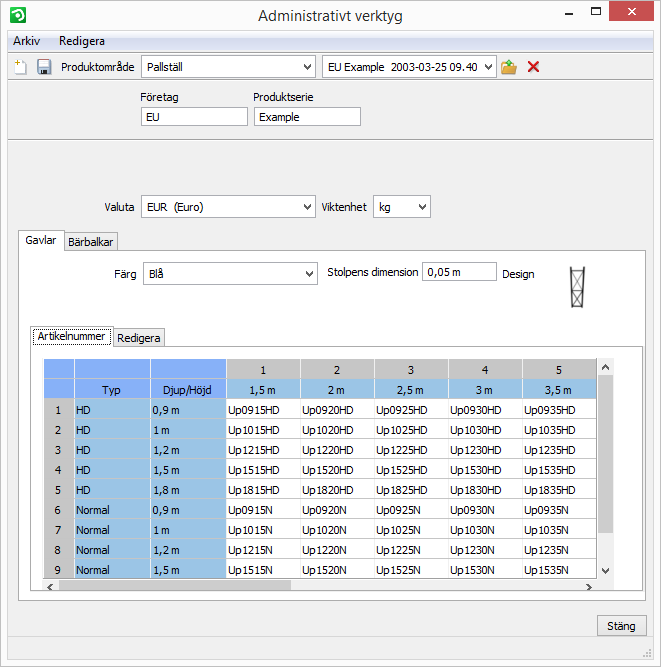661x667 pixels.
Task: Click the red X delete icon
Action: pos(534,67)
